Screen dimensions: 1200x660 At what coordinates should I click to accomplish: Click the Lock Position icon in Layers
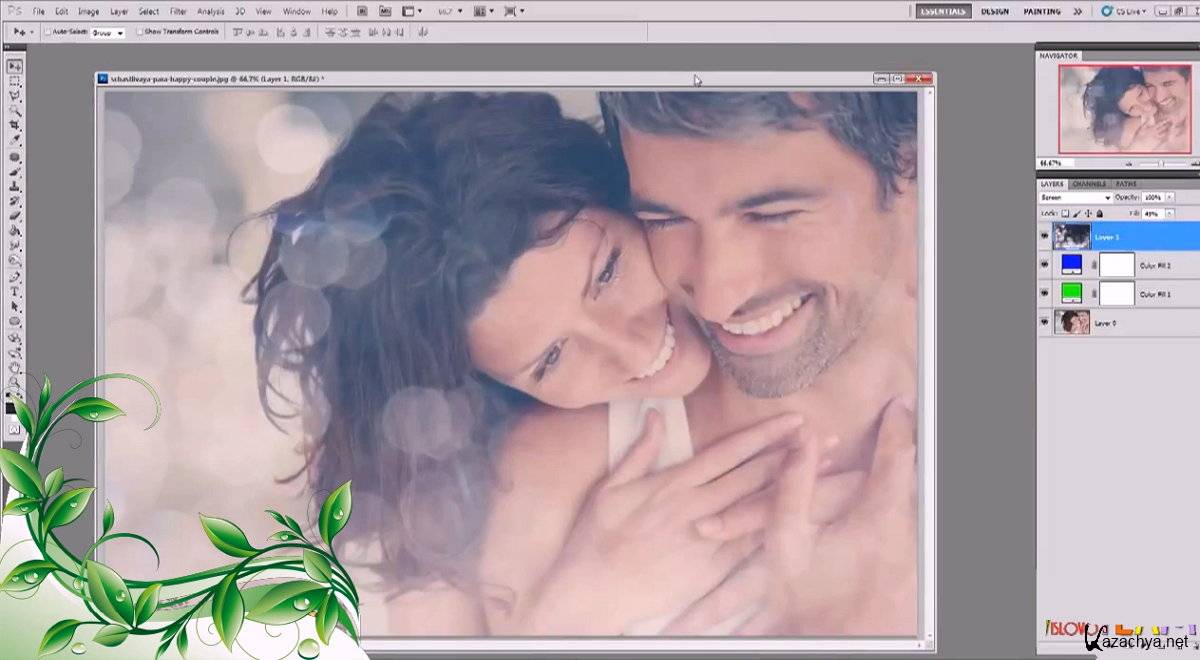[x=1088, y=213]
